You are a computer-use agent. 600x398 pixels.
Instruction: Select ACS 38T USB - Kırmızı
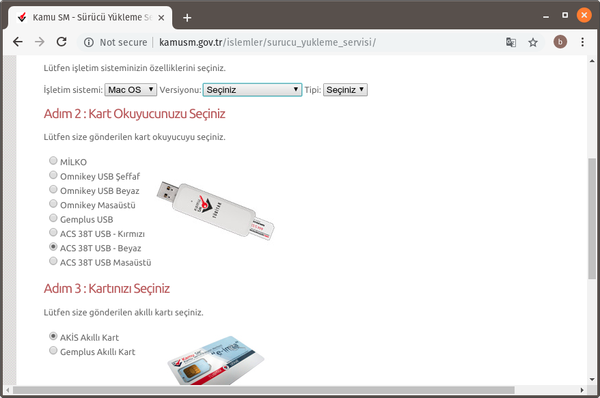[x=53, y=232]
